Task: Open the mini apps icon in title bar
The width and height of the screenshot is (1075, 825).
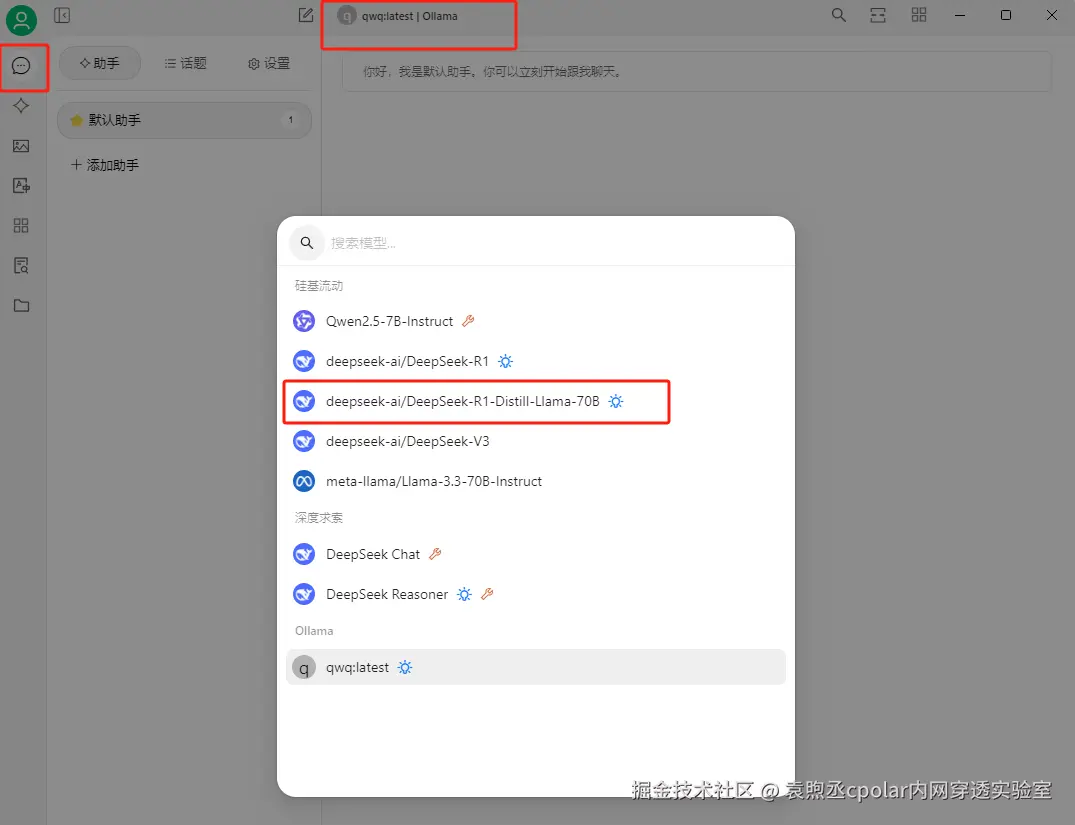Action: click(x=919, y=15)
